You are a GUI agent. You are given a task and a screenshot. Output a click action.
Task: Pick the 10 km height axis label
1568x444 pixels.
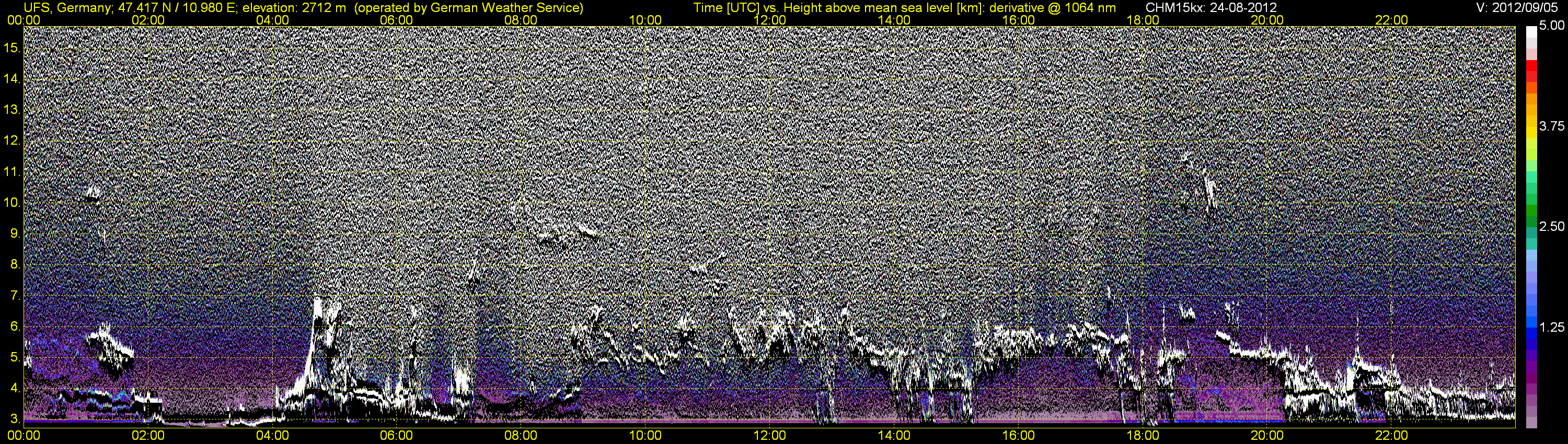tap(11, 203)
